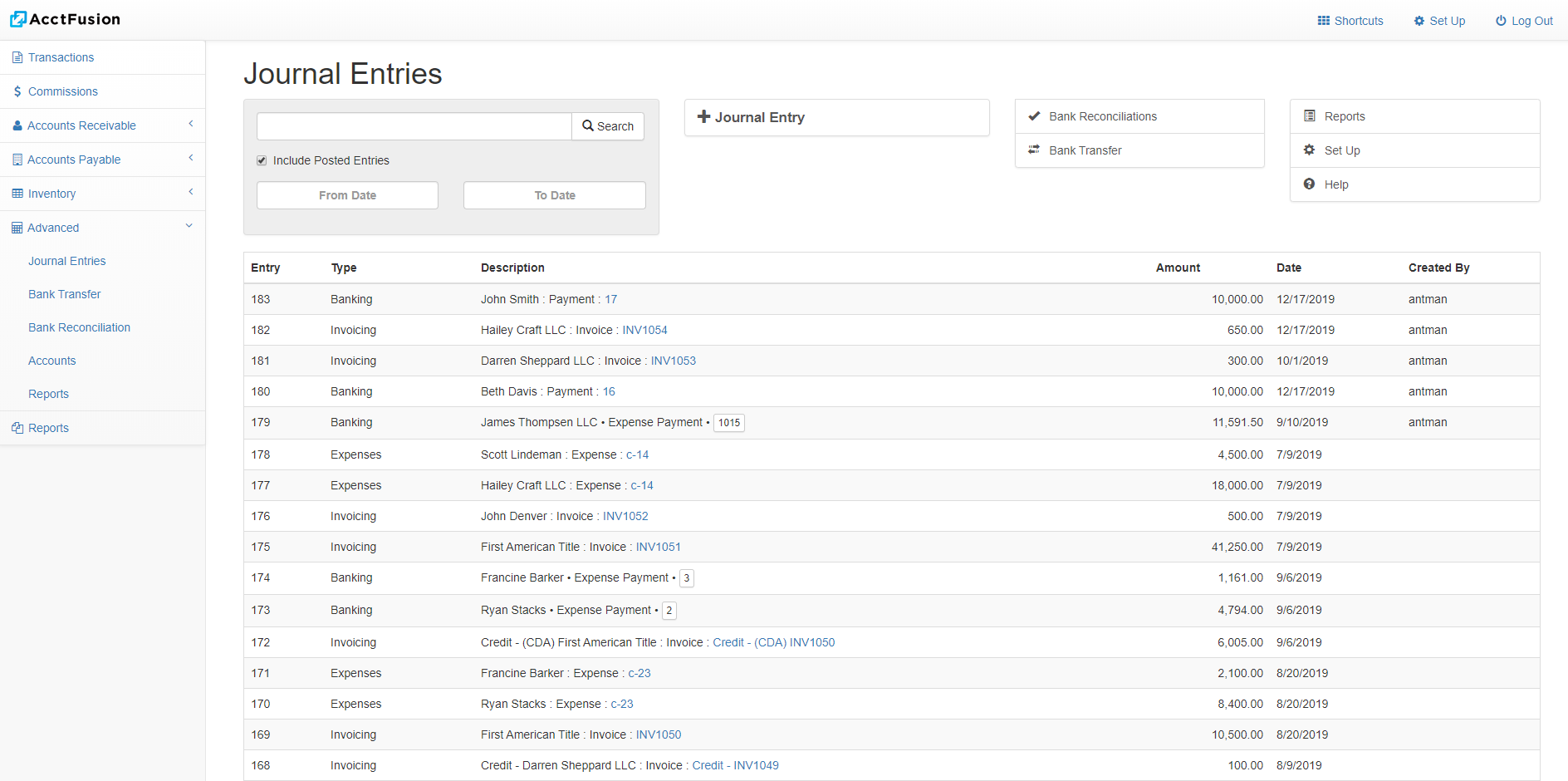The height and width of the screenshot is (781, 1568).
Task: Open Bank Reconciliation in the sidebar
Action: click(x=79, y=327)
